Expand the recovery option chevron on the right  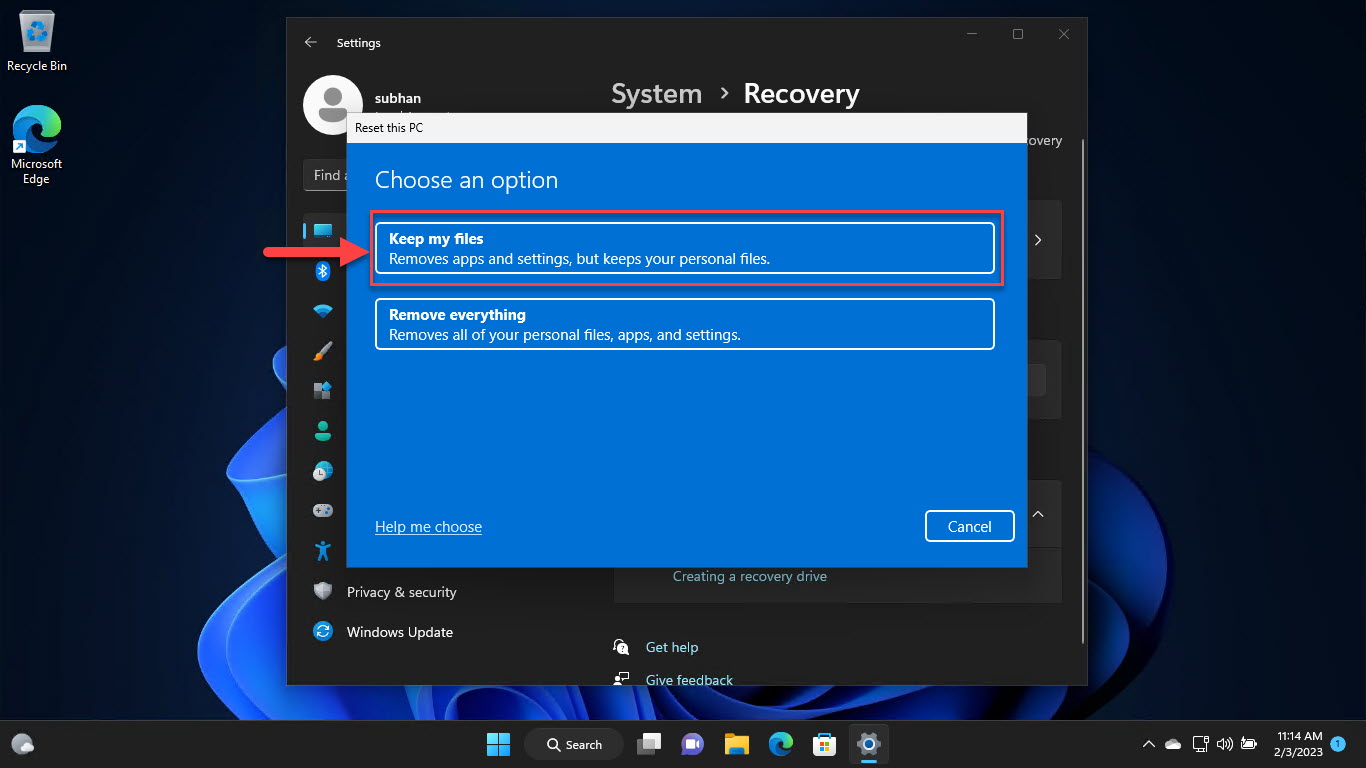click(1037, 514)
